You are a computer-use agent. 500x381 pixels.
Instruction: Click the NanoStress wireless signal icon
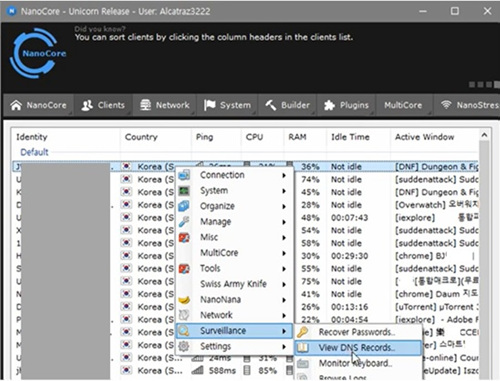[446, 105]
